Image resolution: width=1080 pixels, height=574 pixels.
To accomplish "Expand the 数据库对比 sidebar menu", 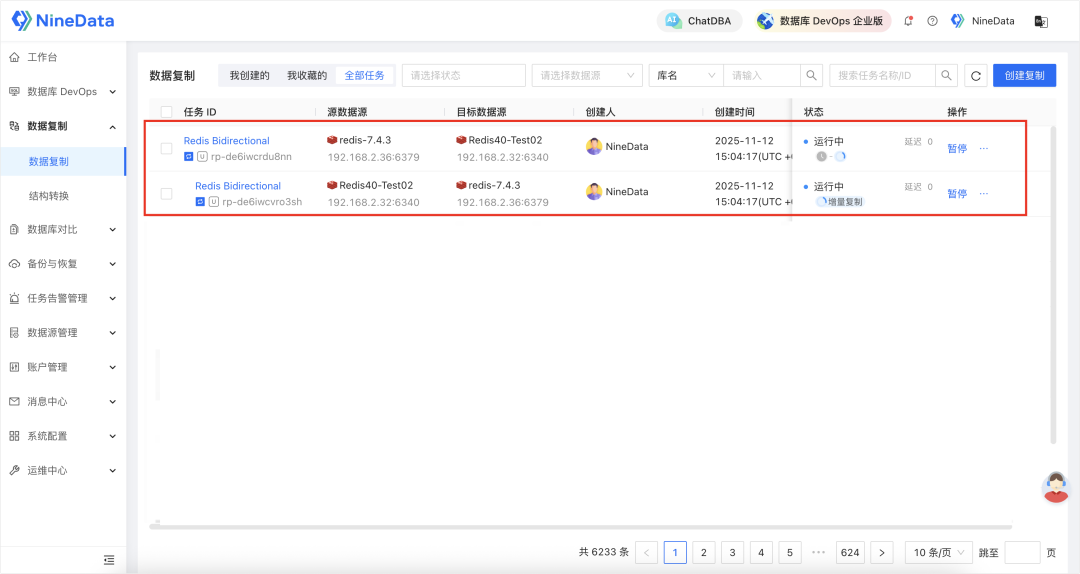I will point(62,229).
